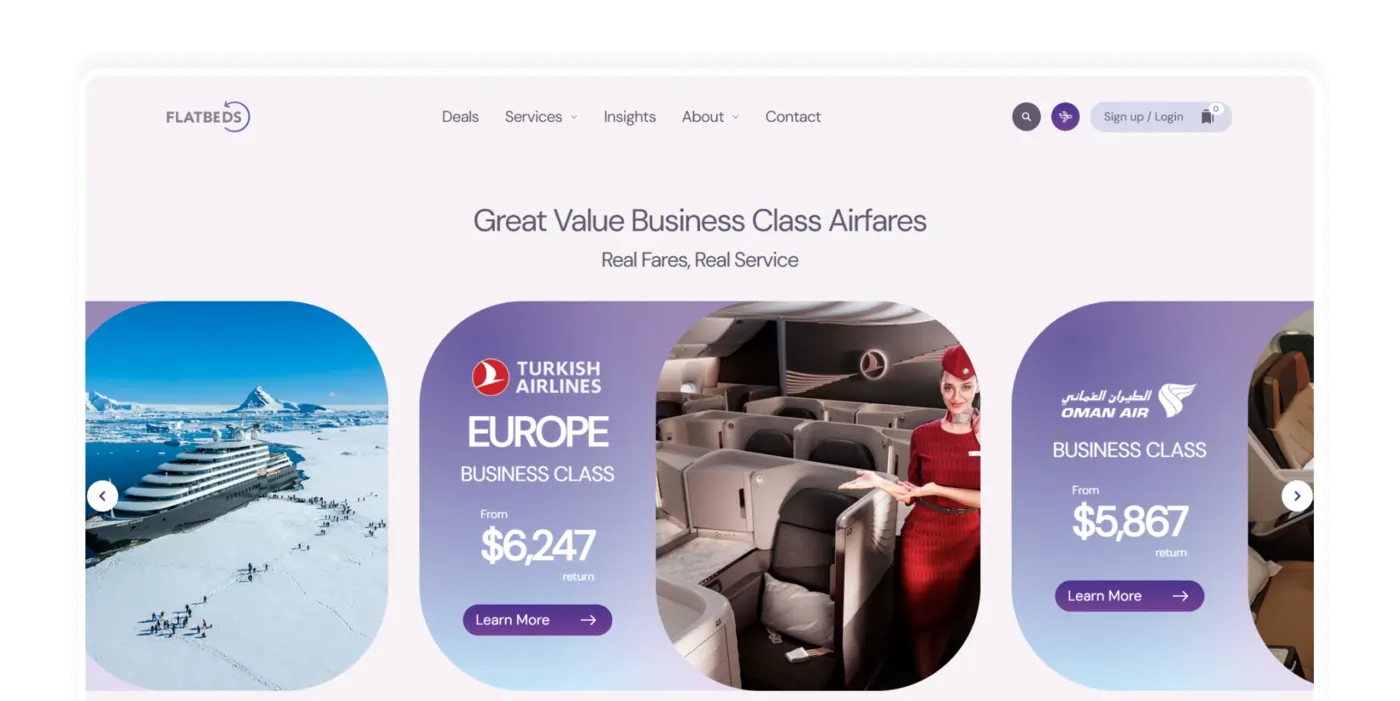Viewport: 1400px width, 701px height.
Task: Go to the Contact page
Action: click(793, 117)
